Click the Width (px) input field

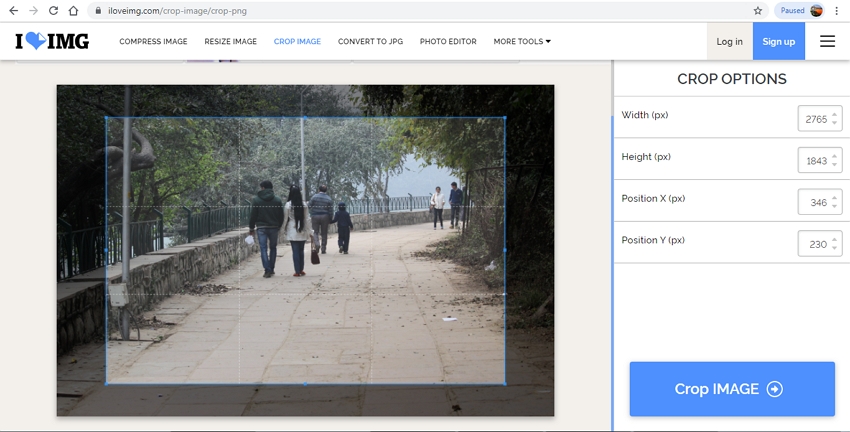(x=815, y=119)
